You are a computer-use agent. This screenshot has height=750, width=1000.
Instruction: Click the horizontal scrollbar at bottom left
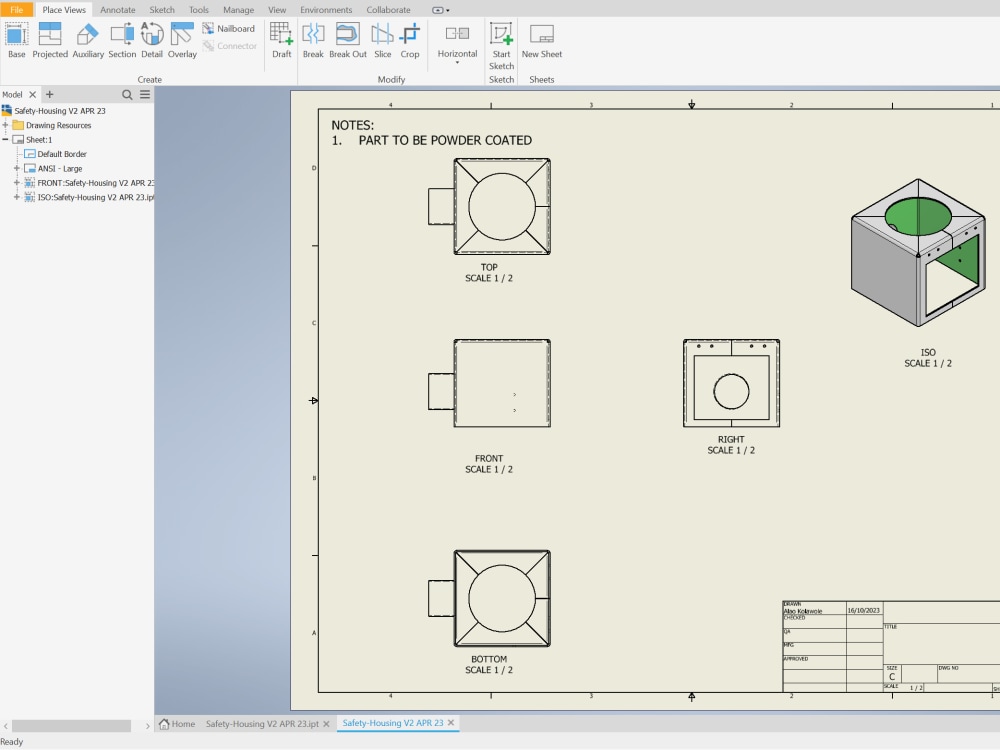point(68,726)
